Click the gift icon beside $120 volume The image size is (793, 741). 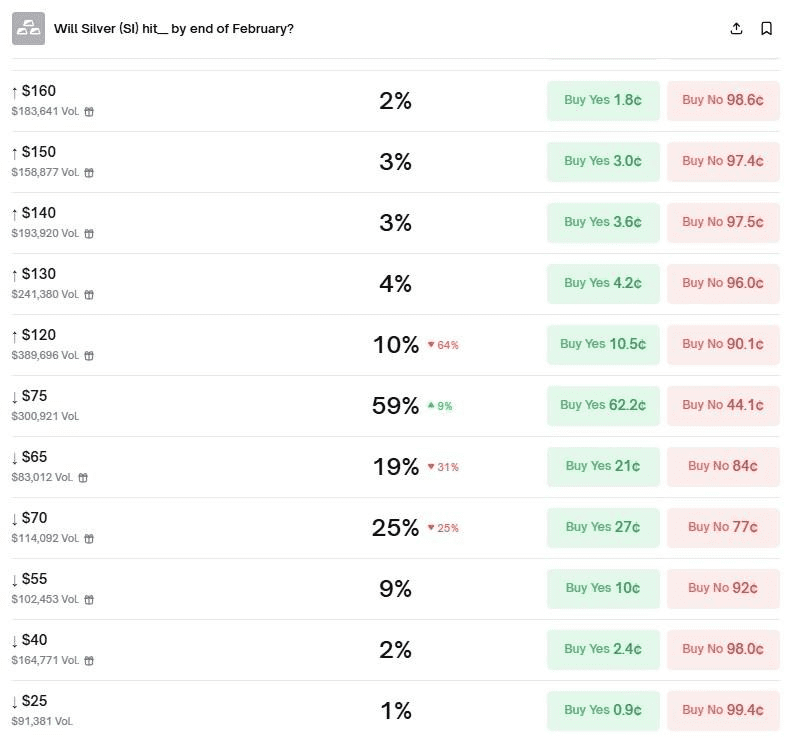pyautogui.click(x=89, y=356)
